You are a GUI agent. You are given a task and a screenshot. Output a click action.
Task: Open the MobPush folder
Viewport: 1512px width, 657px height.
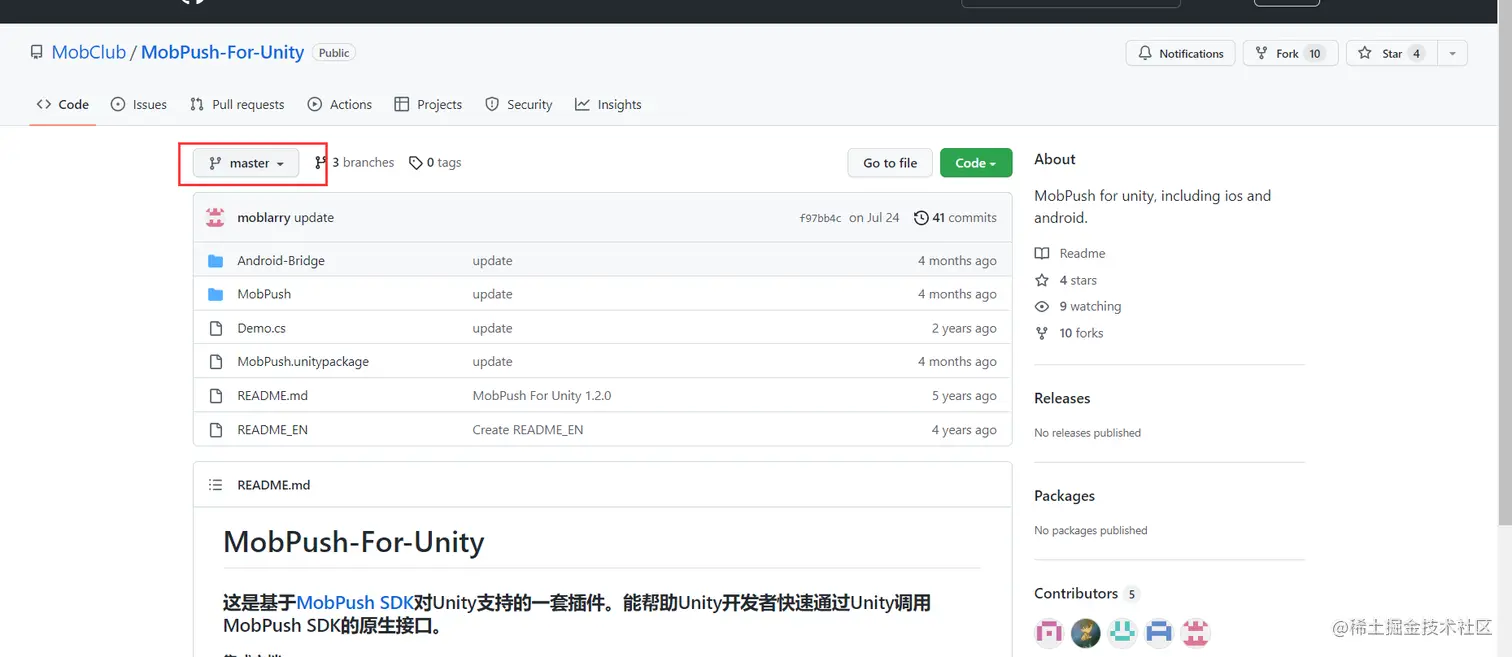click(x=264, y=294)
